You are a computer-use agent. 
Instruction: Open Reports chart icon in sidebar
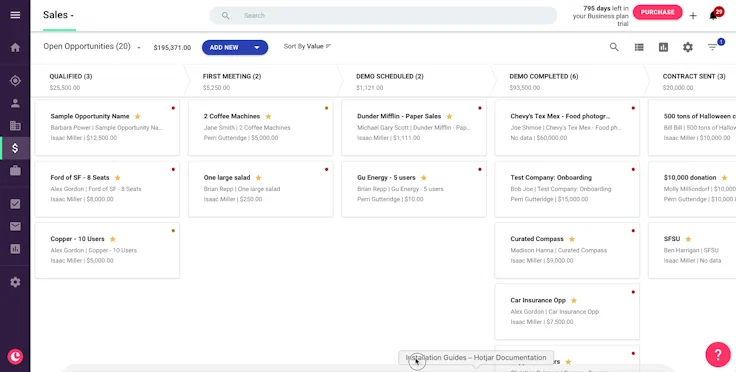tap(15, 249)
